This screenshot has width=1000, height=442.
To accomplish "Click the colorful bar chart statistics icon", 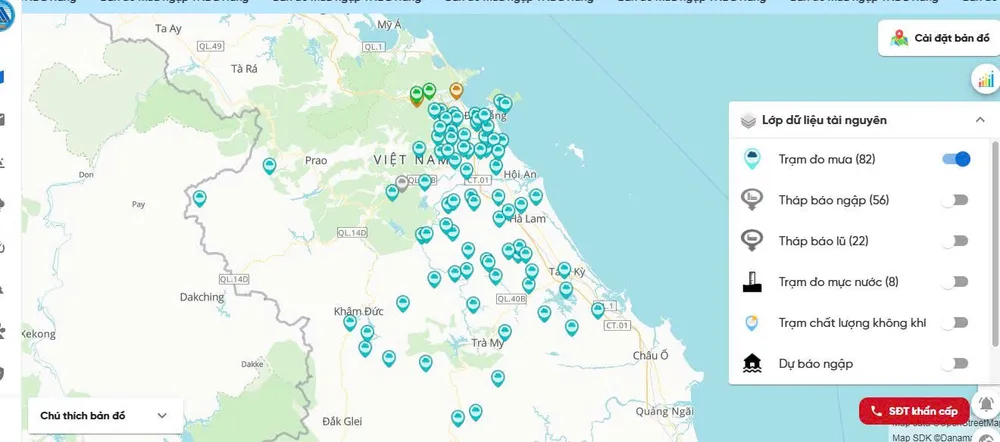I will (x=986, y=78).
